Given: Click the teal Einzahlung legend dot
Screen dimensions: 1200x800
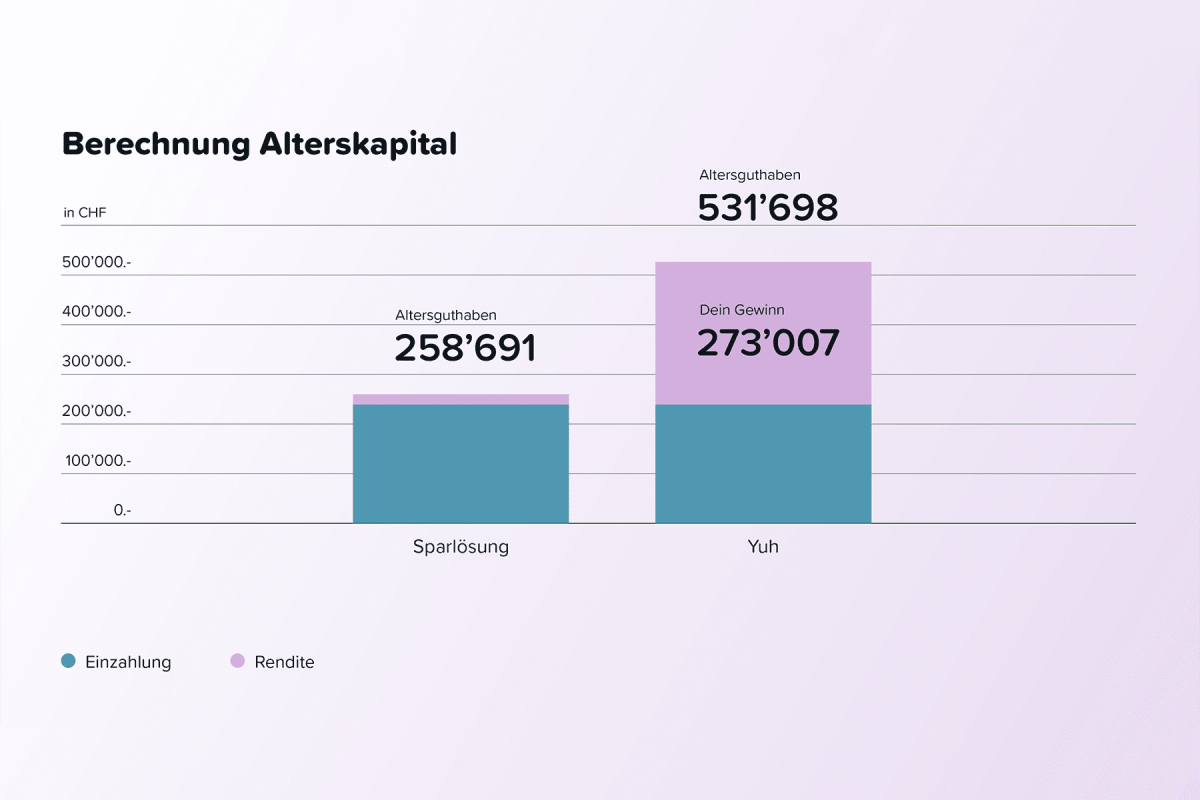Looking at the screenshot, I should tap(68, 661).
